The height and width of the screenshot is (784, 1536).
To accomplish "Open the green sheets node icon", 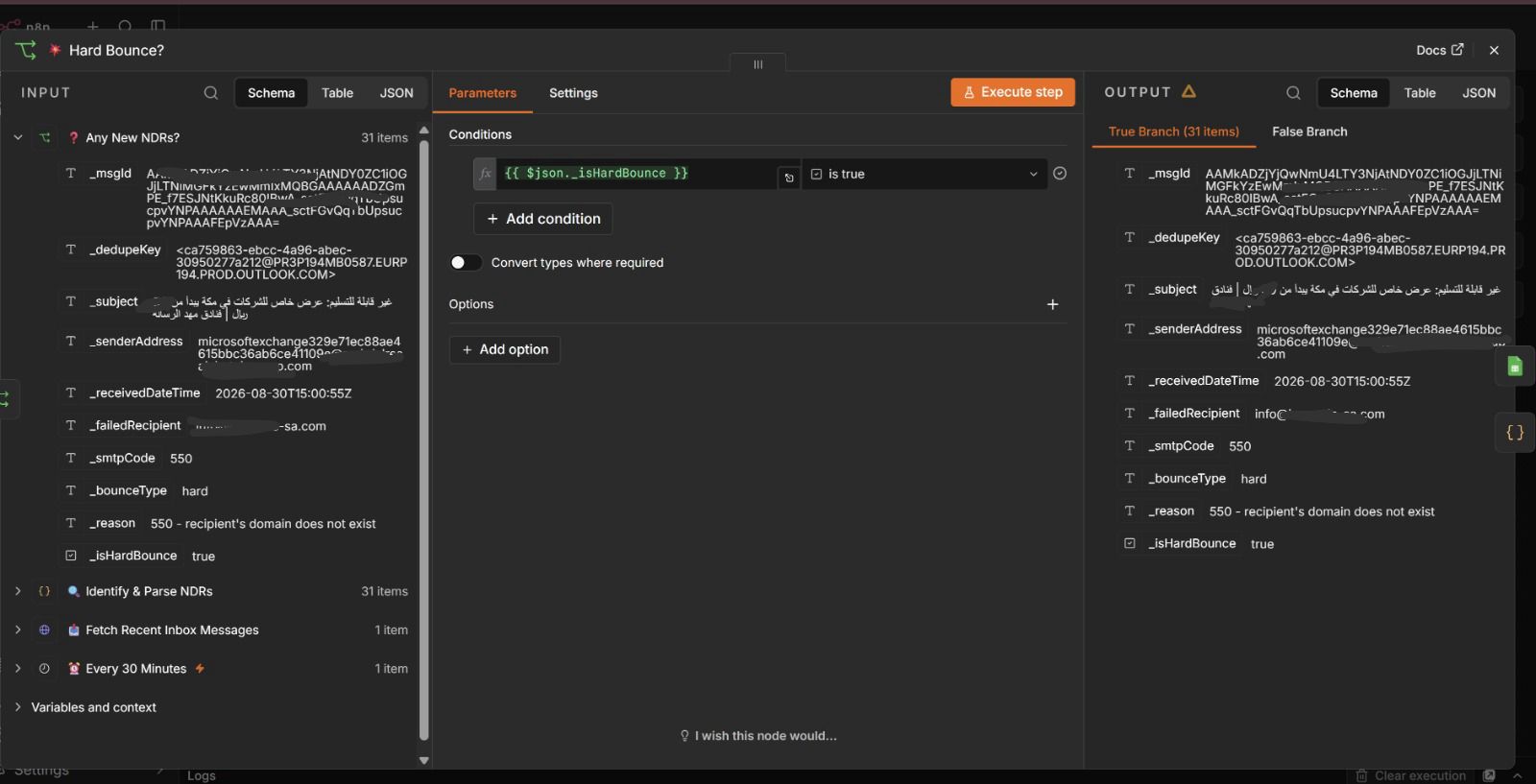I will click(1515, 367).
